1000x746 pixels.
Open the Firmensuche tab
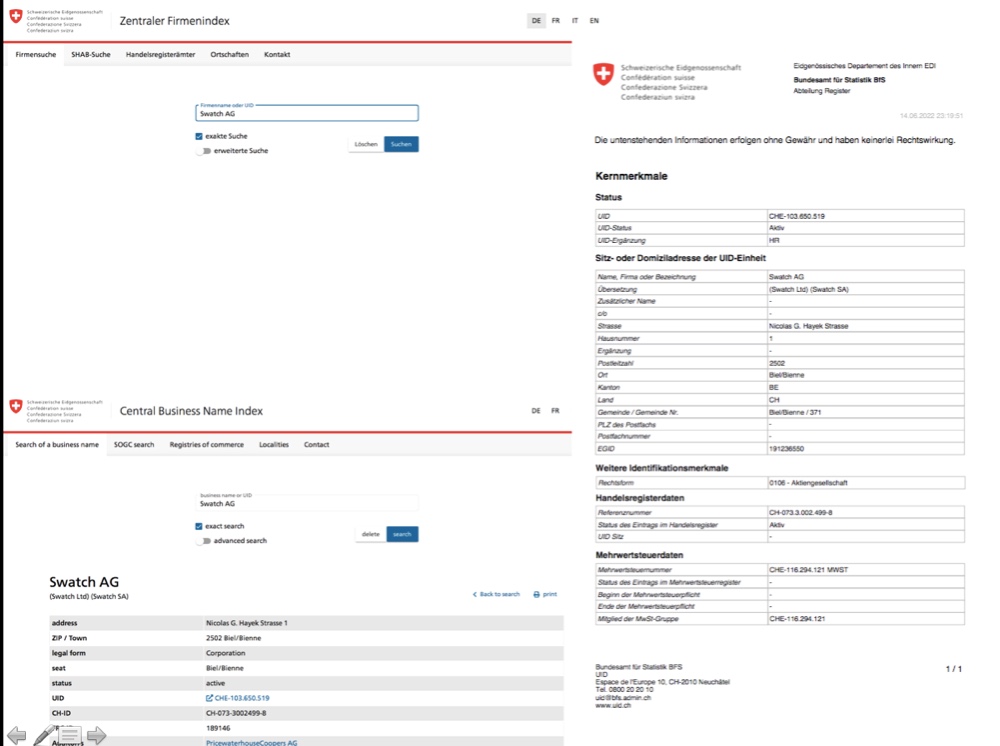[x=36, y=55]
